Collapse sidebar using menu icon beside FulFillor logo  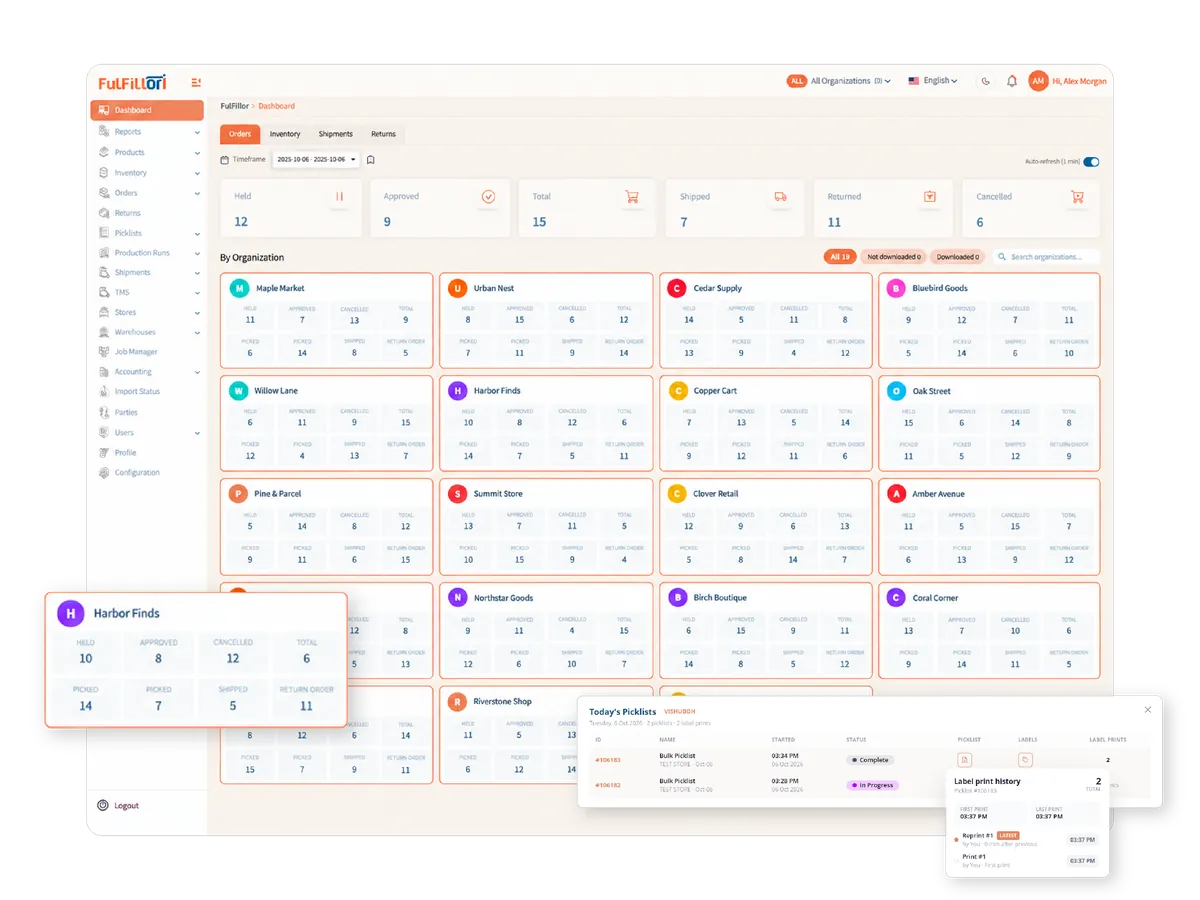click(x=196, y=82)
